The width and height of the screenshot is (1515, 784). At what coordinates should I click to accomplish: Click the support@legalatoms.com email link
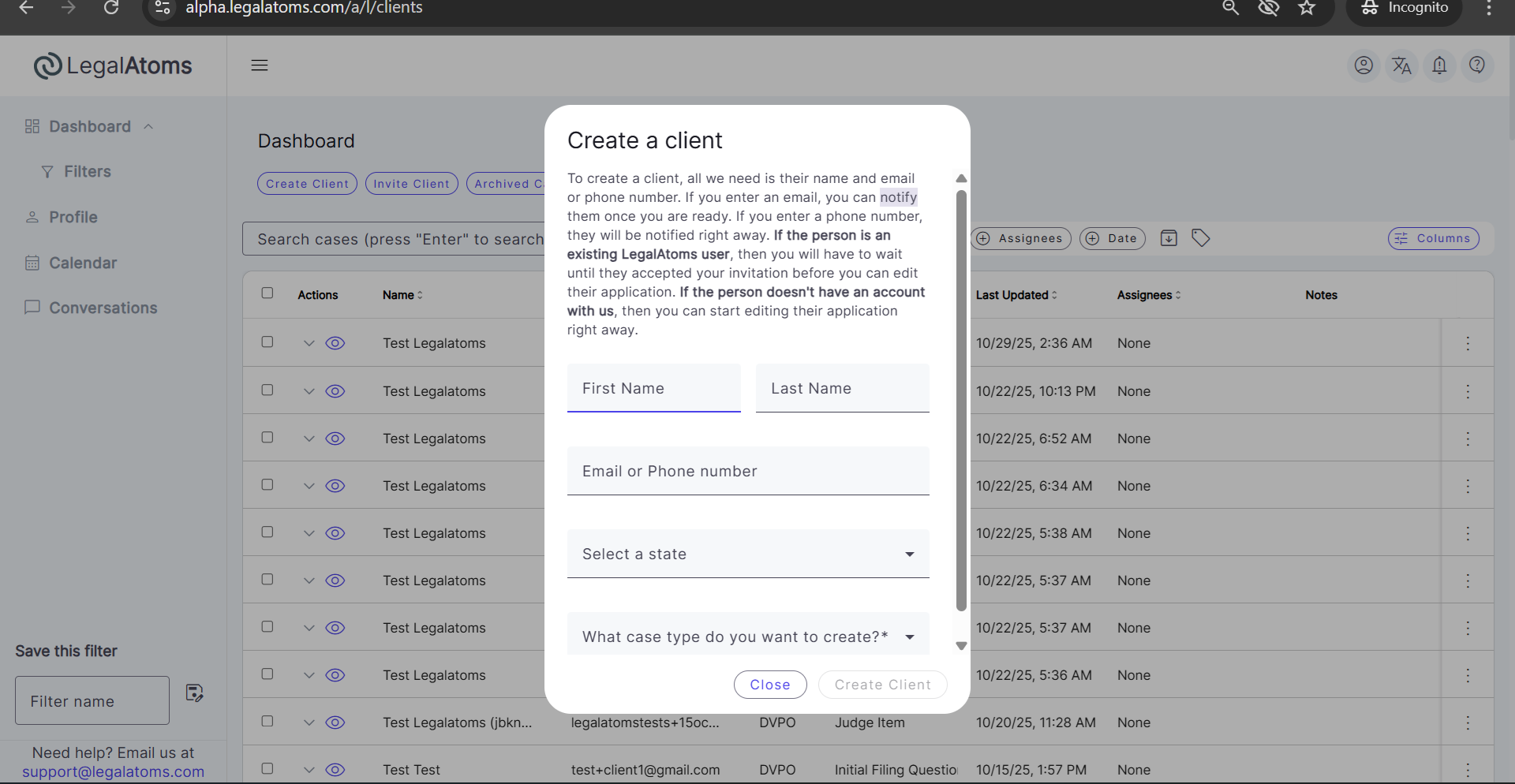pyautogui.click(x=113, y=772)
